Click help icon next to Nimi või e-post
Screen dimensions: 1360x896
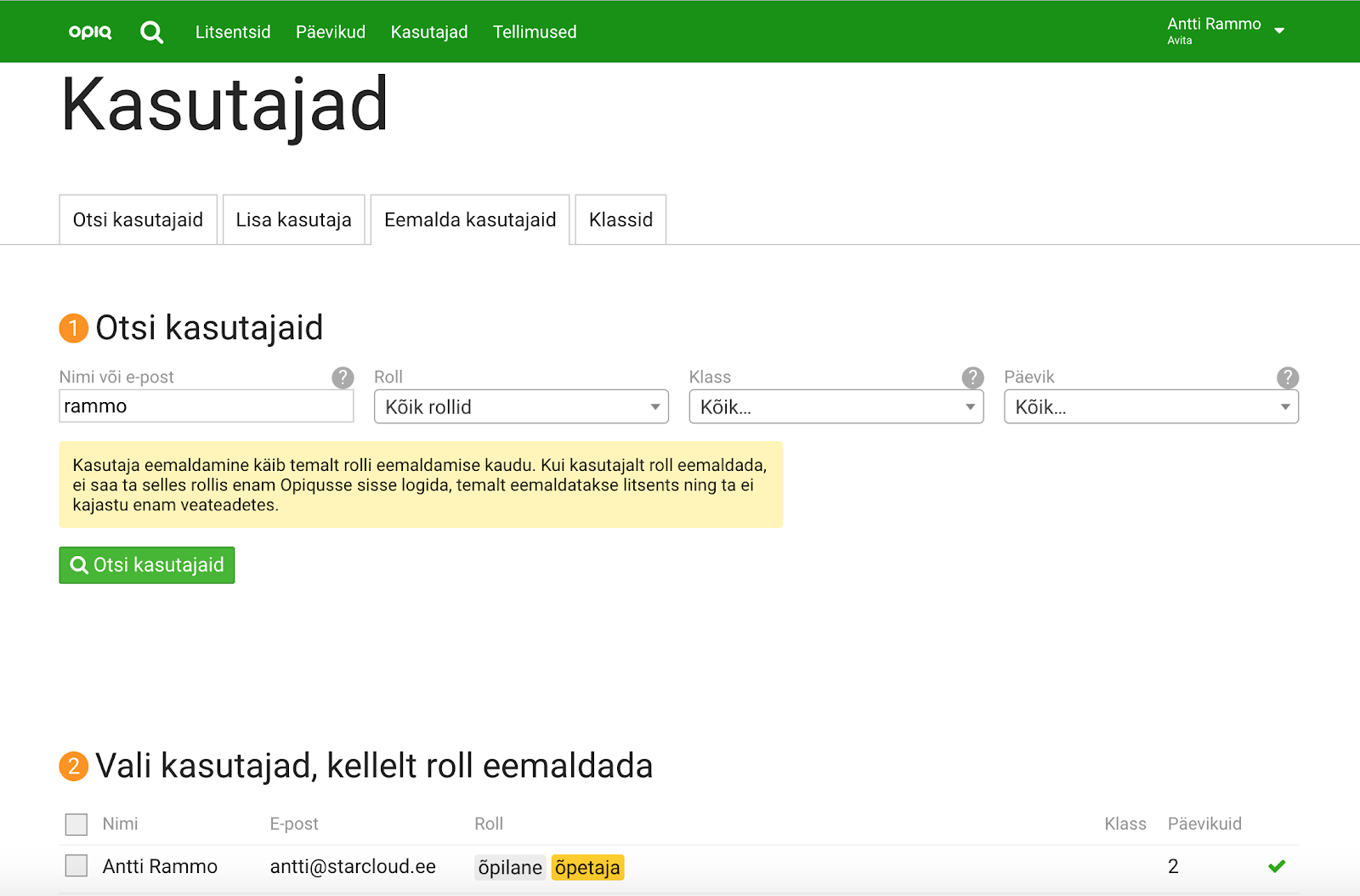pos(343,377)
